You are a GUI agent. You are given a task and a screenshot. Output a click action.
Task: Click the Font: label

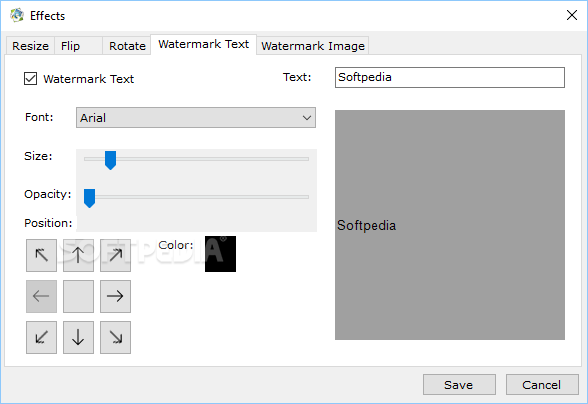click(39, 117)
